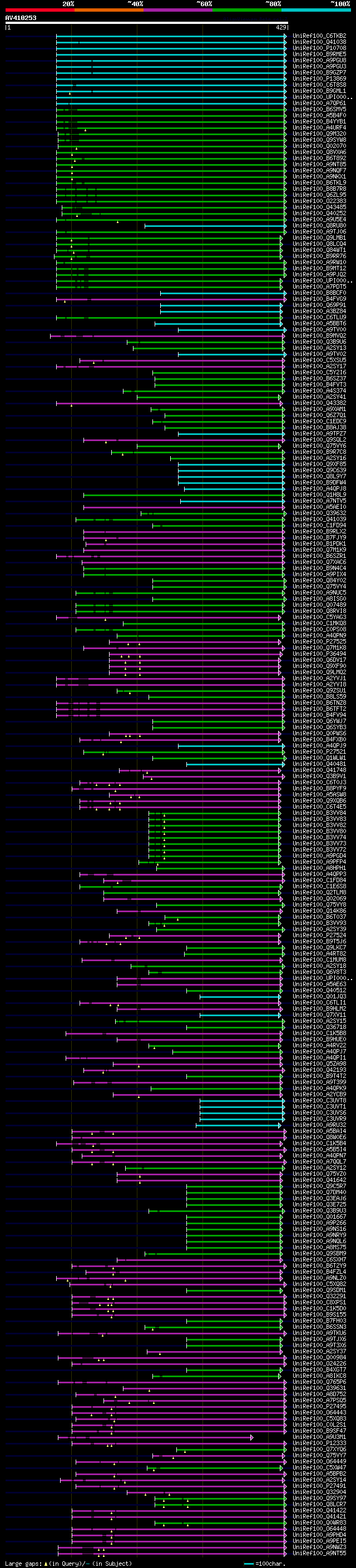This screenshot has width=356, height=1568.
Task: Open hit UniRef100_B9RME5
Action: click(x=319, y=54)
